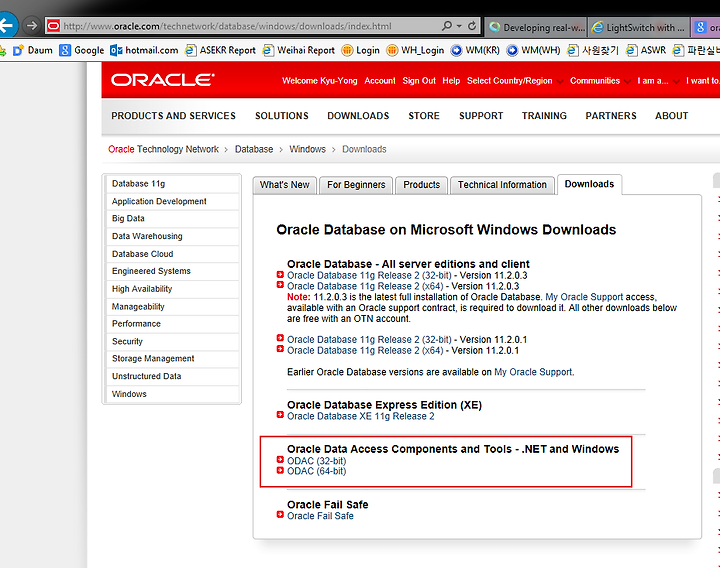
Task: Click the Help link in Oracle header
Action: point(451,81)
